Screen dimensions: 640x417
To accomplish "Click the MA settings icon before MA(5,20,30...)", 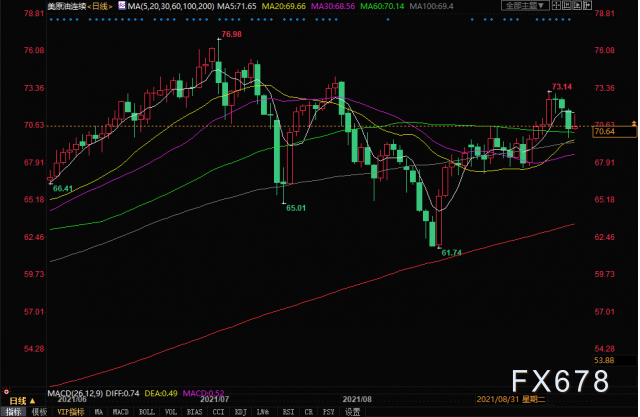I will coord(122,5).
